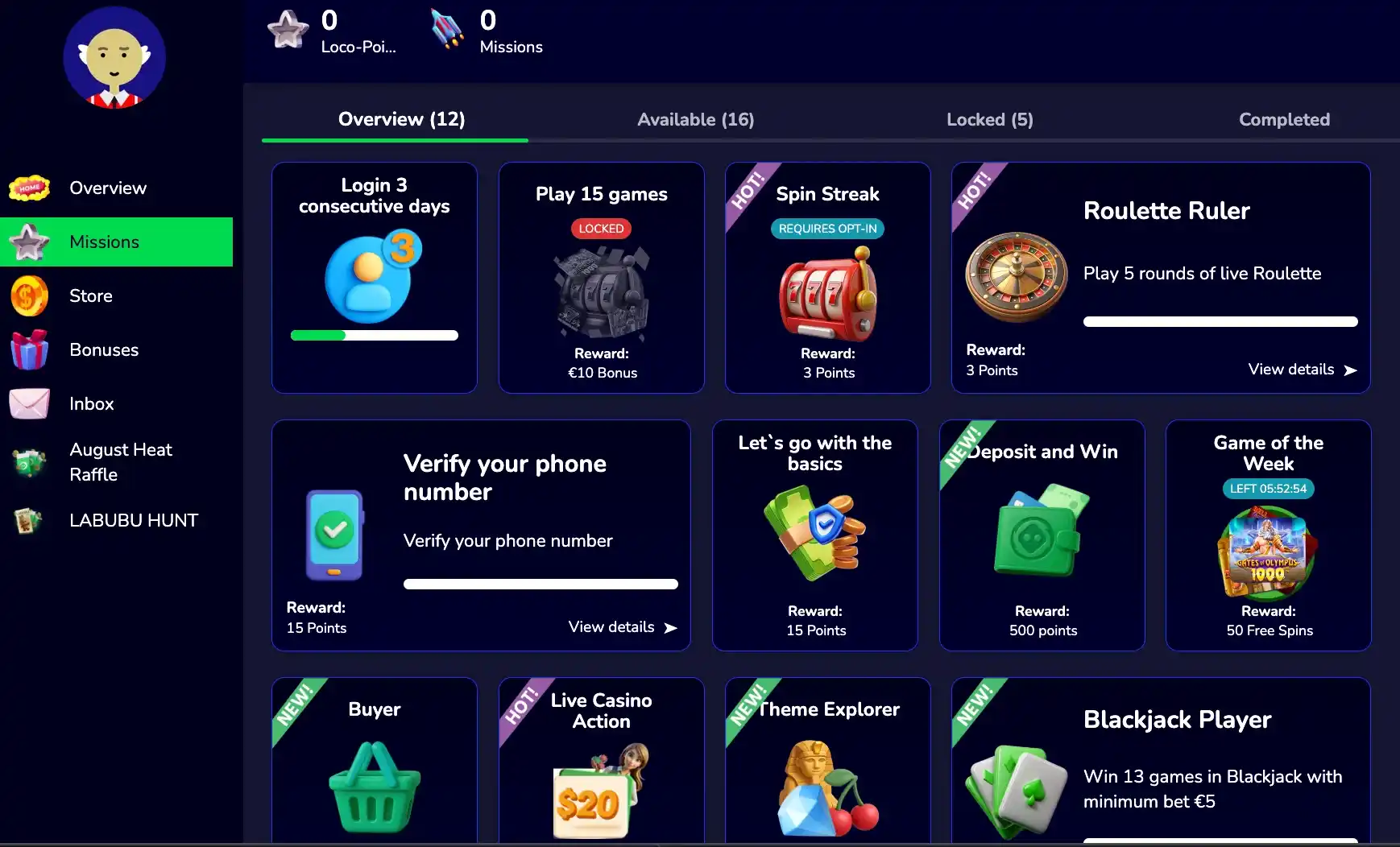The image size is (1400, 847).
Task: Click the Missions rocket icon in header
Action: [448, 30]
